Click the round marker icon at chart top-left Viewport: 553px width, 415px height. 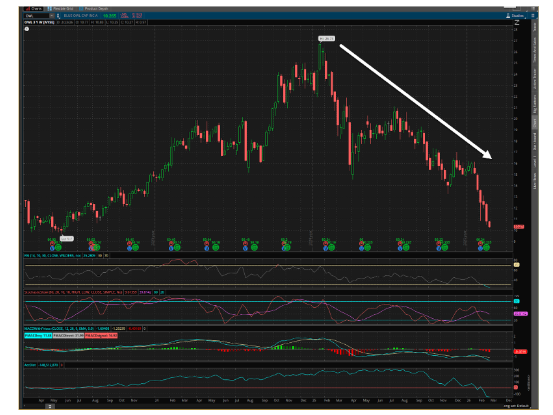point(27,29)
